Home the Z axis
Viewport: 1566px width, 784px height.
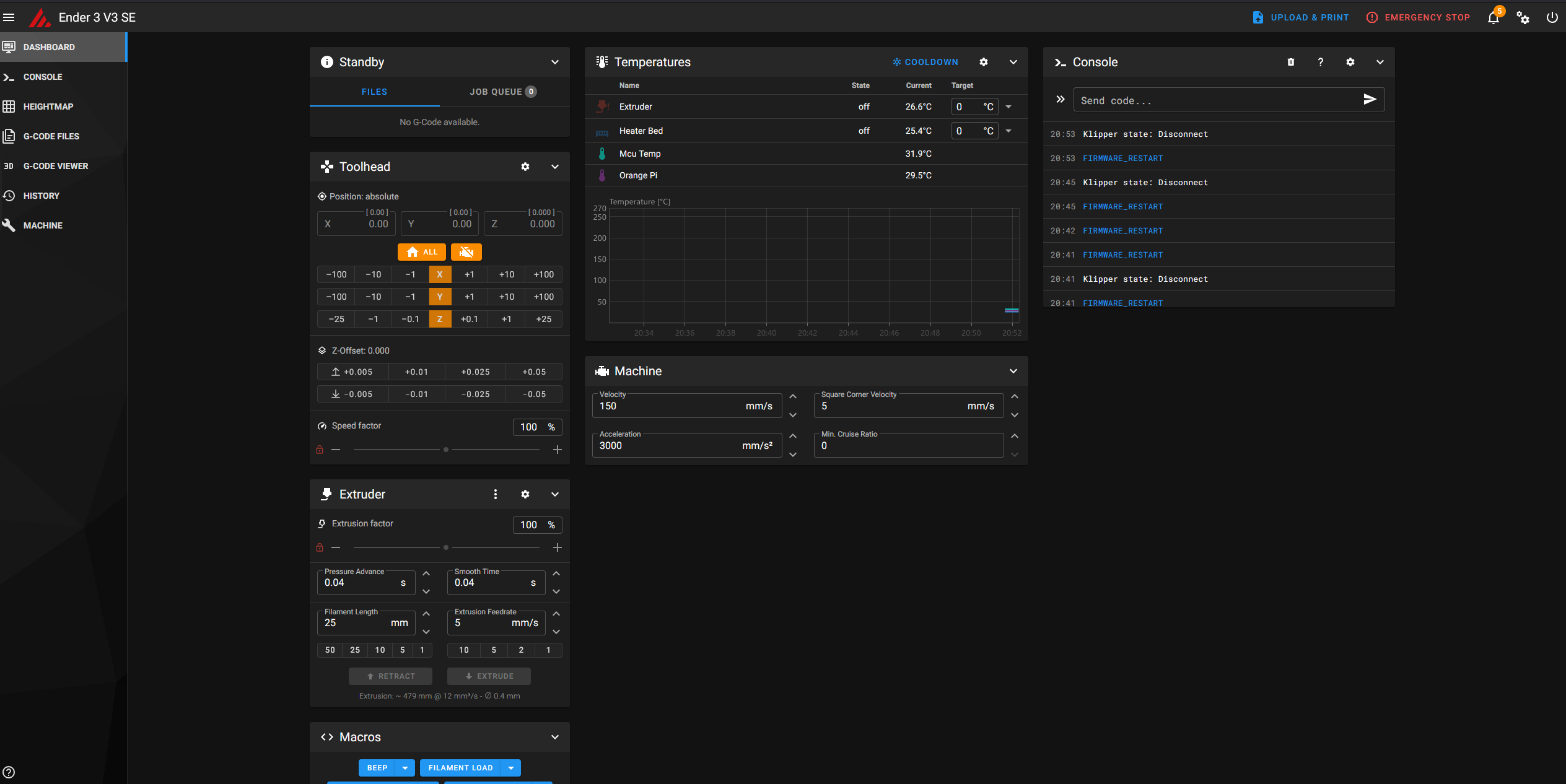[x=440, y=319]
